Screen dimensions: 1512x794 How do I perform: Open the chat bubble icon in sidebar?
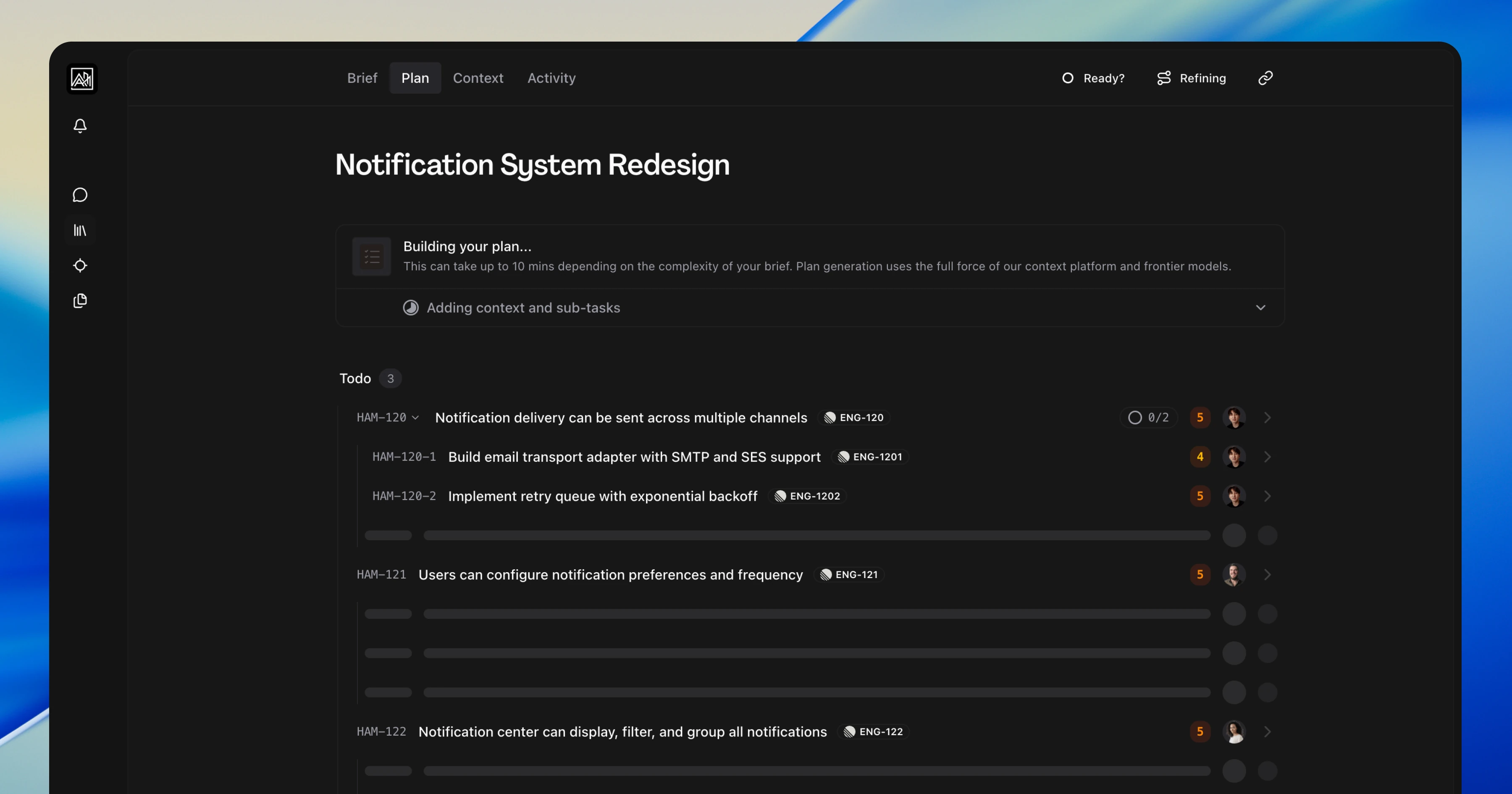tap(80, 195)
